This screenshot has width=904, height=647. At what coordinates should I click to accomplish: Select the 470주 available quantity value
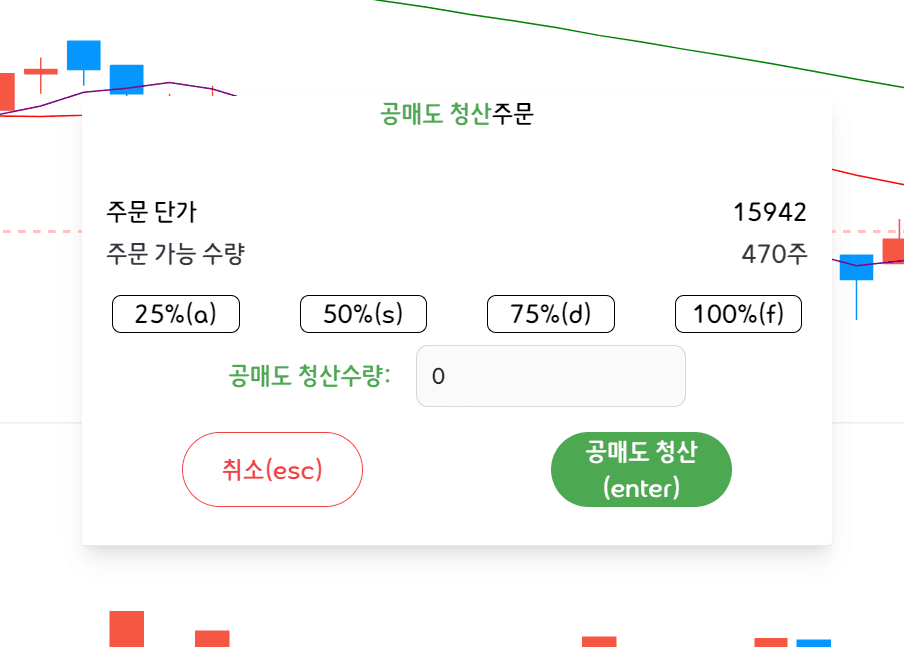tap(774, 254)
